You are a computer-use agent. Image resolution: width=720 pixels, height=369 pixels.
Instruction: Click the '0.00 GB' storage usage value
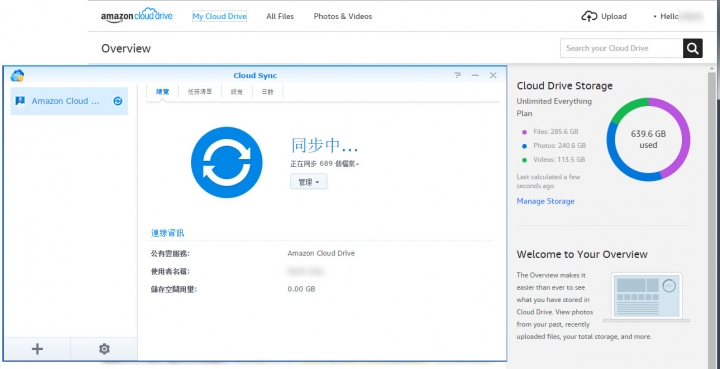coord(301,289)
